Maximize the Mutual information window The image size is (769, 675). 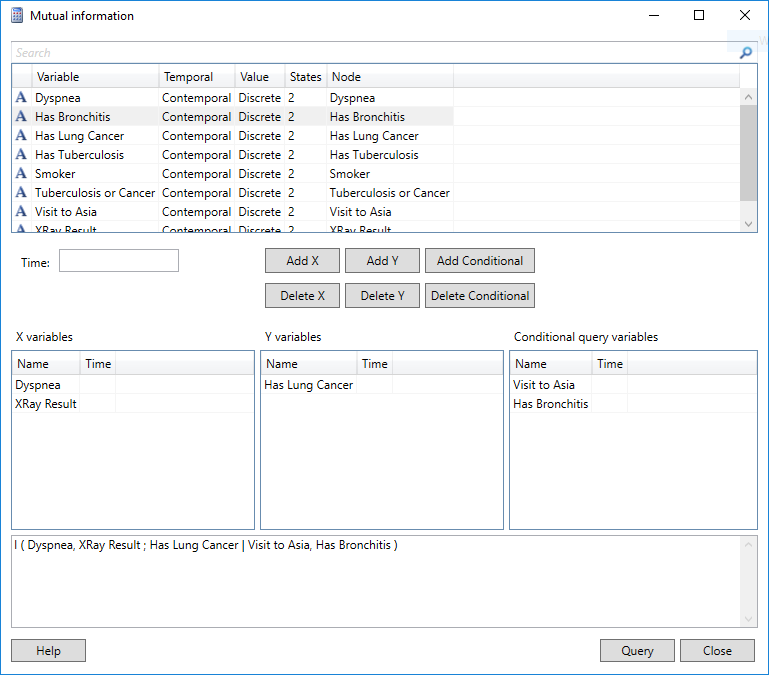pyautogui.click(x=699, y=15)
